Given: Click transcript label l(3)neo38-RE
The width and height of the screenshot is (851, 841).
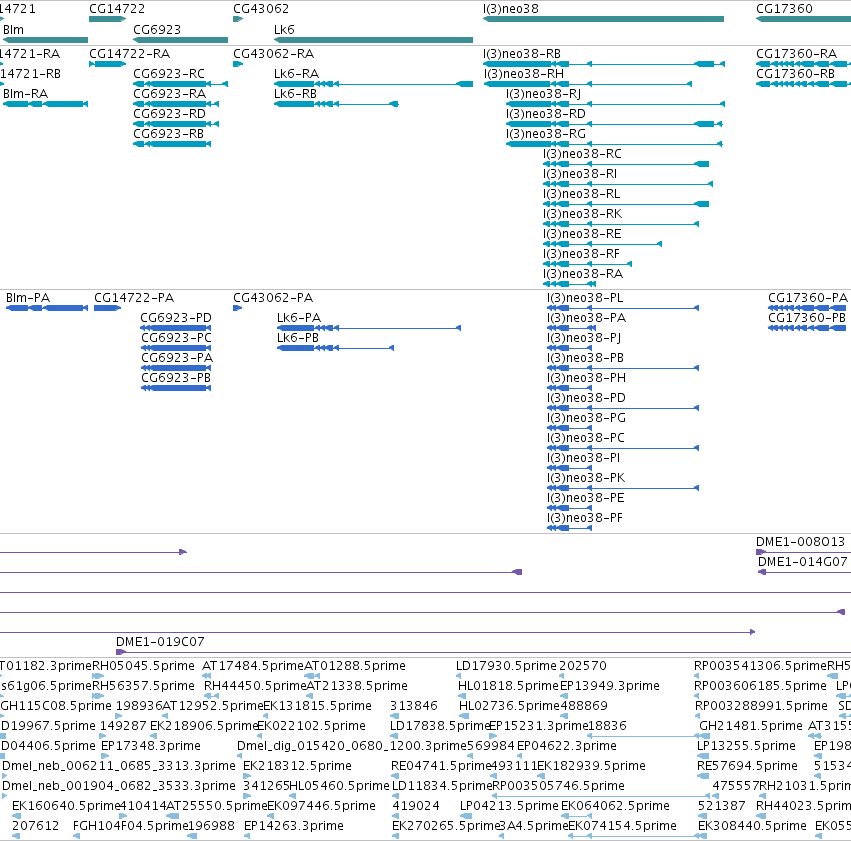Looking at the screenshot, I should pyautogui.click(x=582, y=234).
